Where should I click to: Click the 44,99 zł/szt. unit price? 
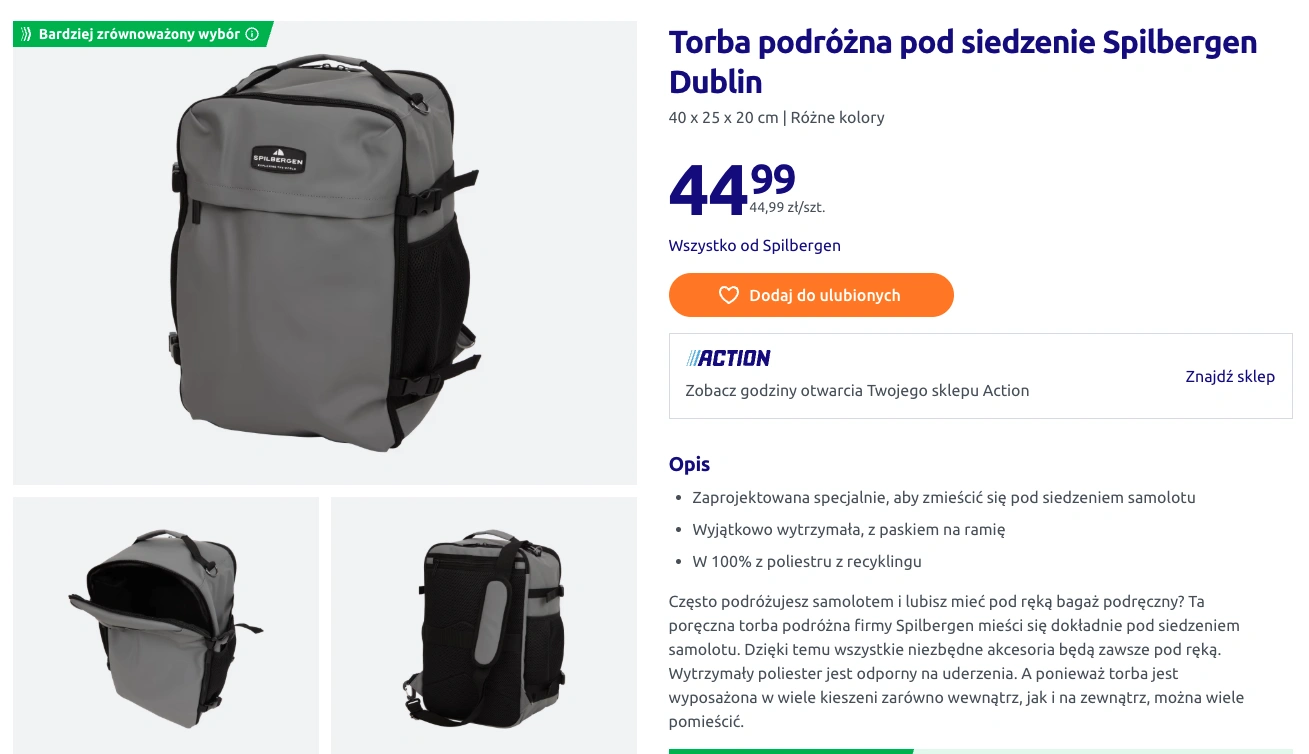[787, 207]
